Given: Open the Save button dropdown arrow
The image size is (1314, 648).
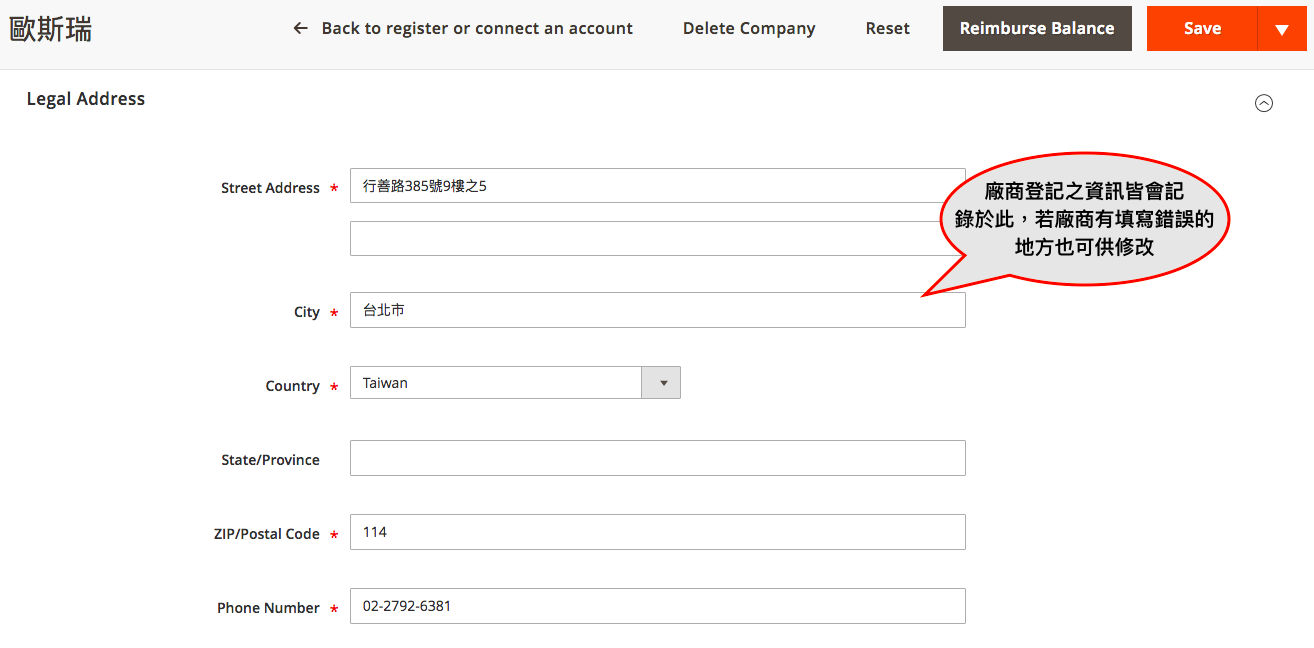Looking at the screenshot, I should (x=1282, y=29).
